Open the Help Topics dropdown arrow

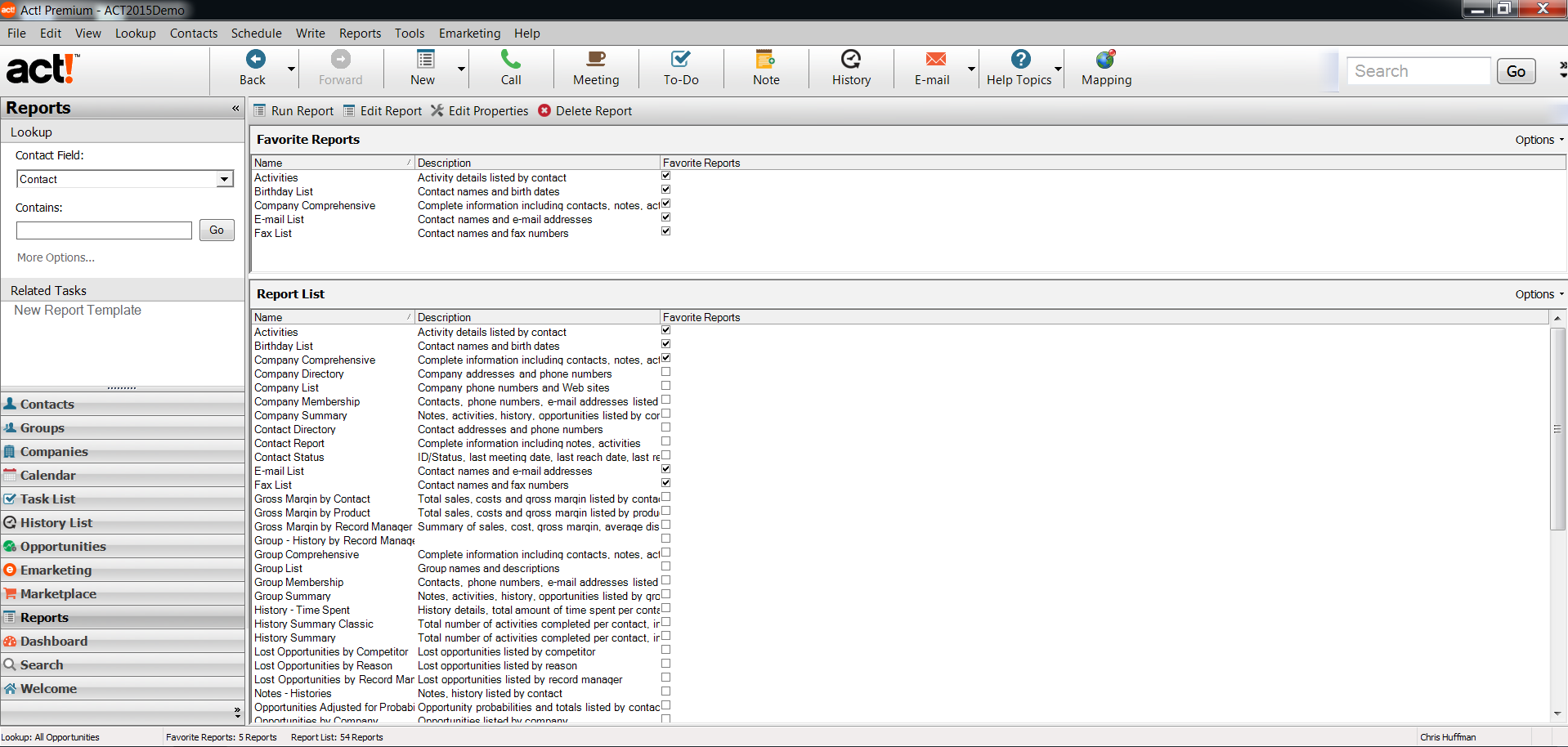click(1058, 69)
